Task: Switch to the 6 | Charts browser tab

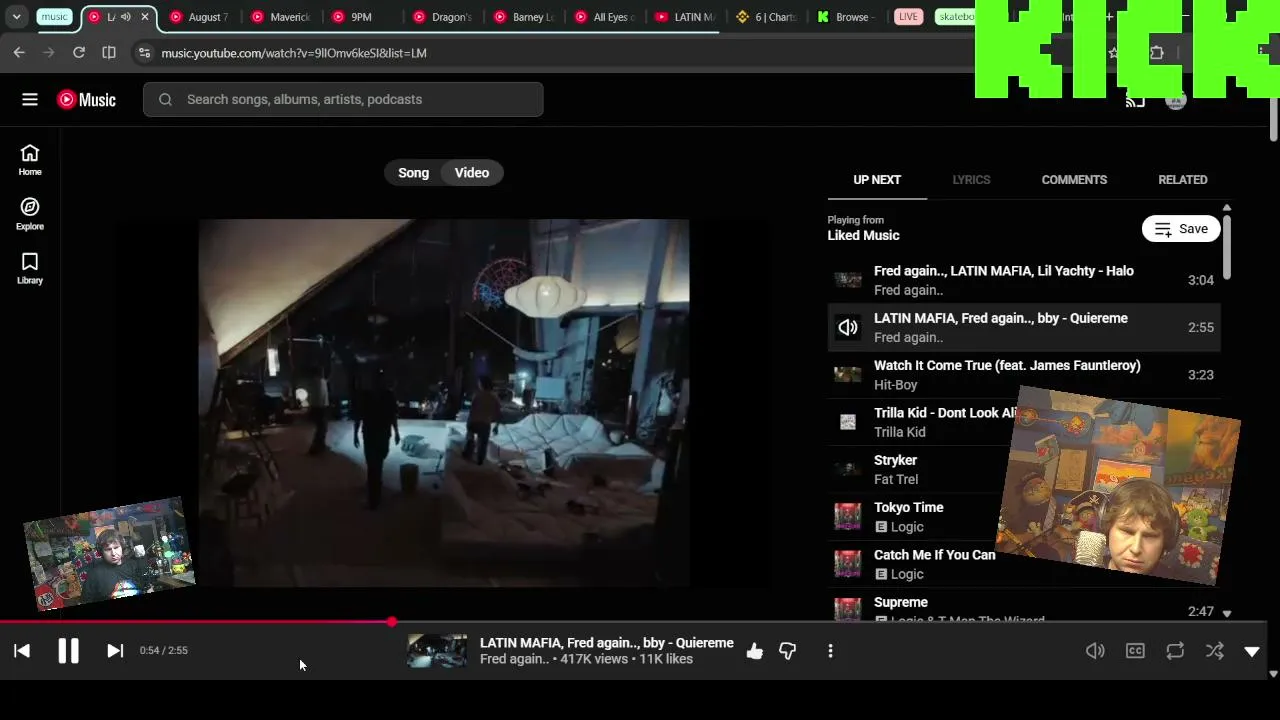Action: click(x=767, y=17)
